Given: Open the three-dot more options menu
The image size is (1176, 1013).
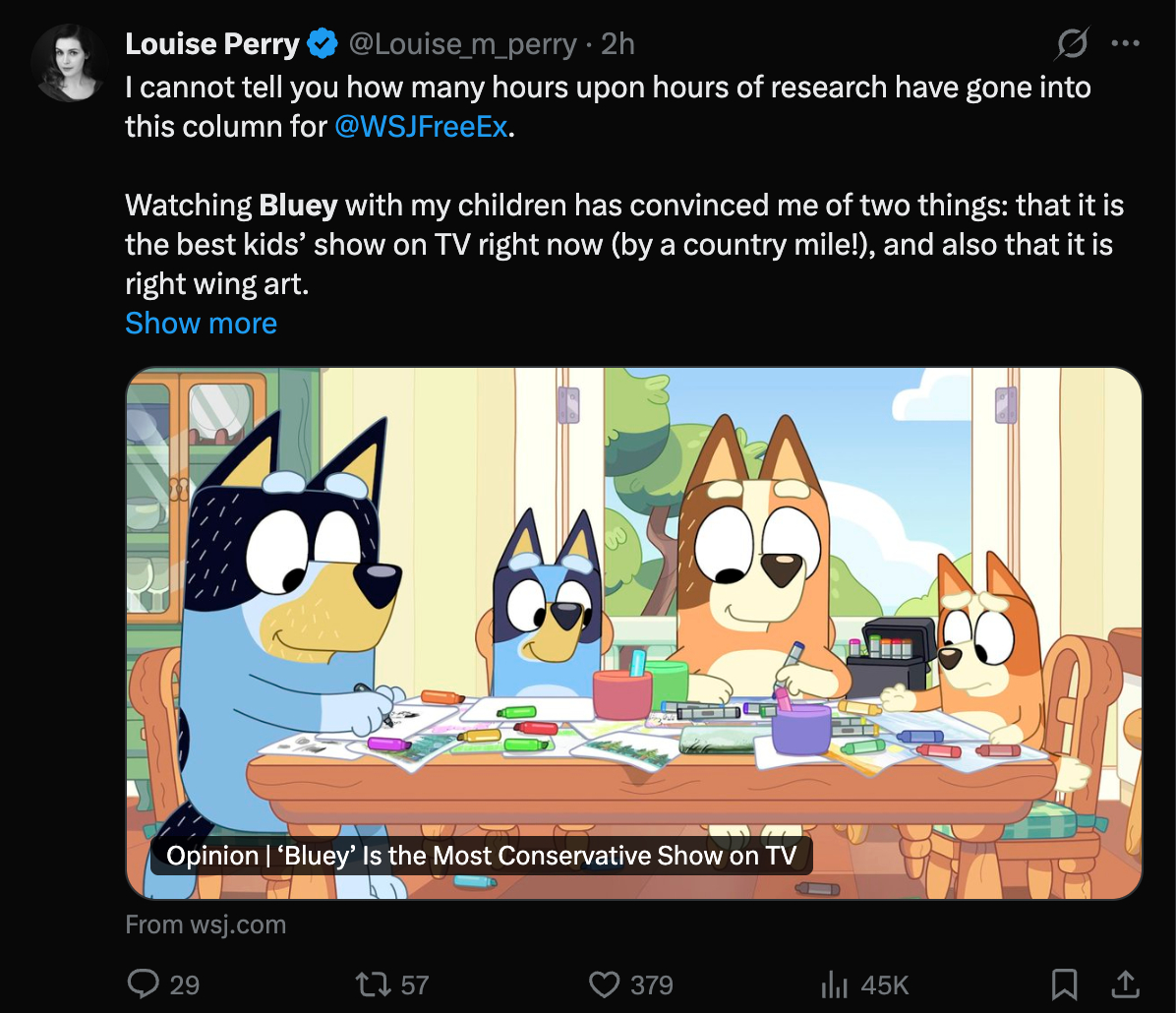Looking at the screenshot, I should (x=1125, y=43).
